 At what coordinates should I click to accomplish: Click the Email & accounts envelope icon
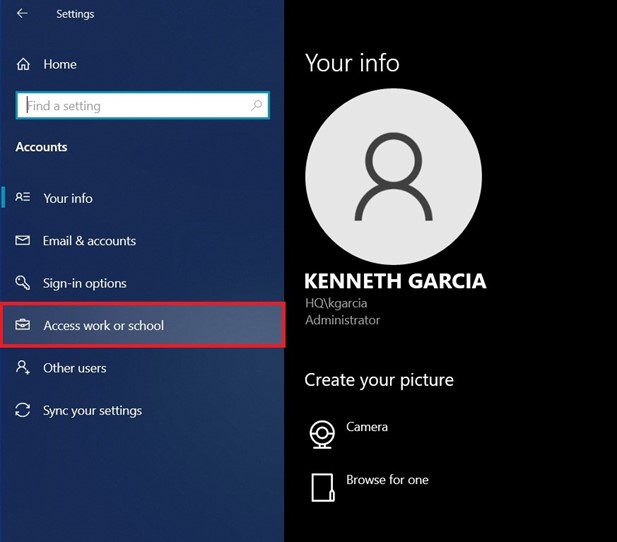pyautogui.click(x=22, y=240)
